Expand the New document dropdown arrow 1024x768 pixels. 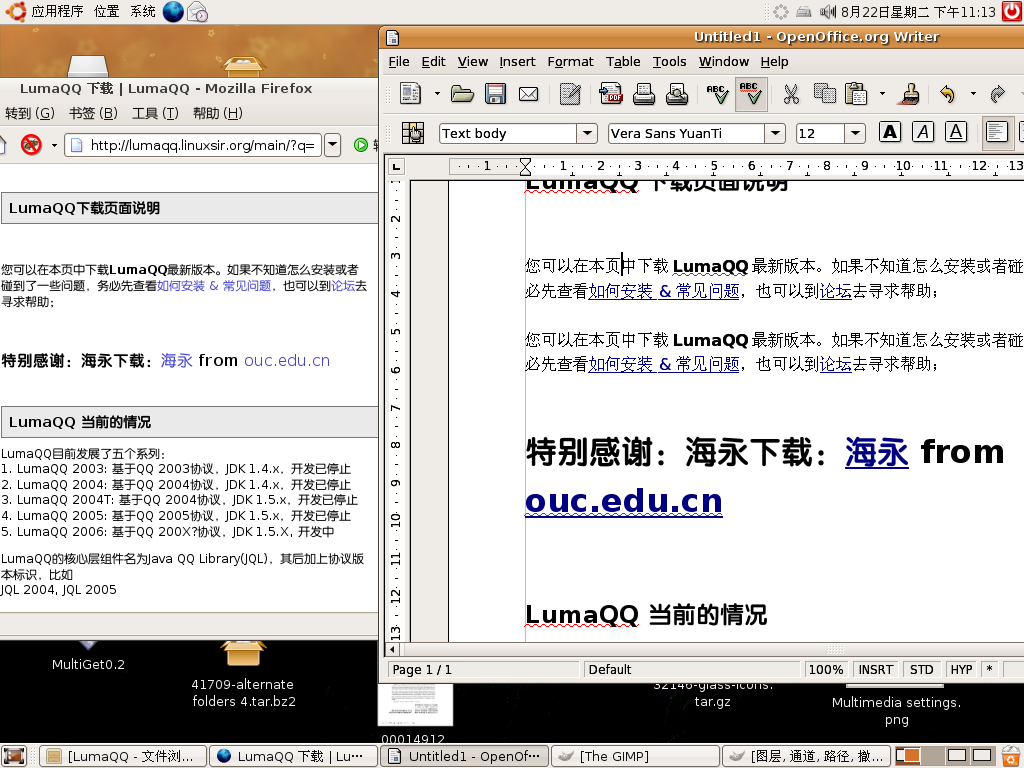coord(437,94)
